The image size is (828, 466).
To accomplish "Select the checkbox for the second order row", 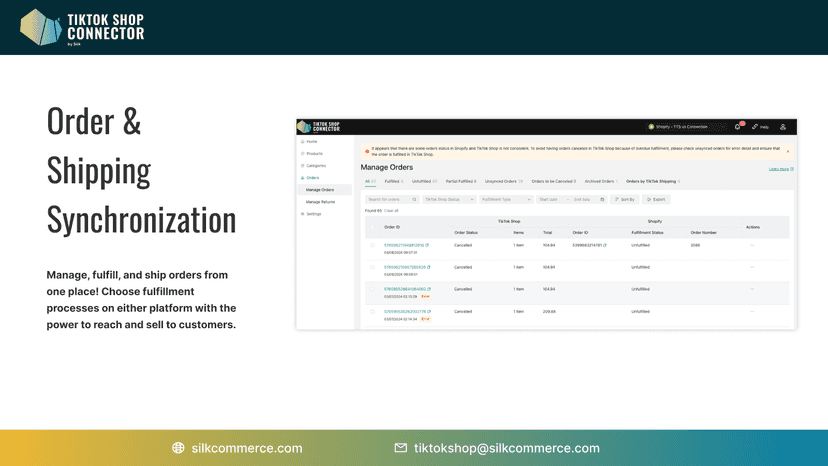I will click(372, 267).
